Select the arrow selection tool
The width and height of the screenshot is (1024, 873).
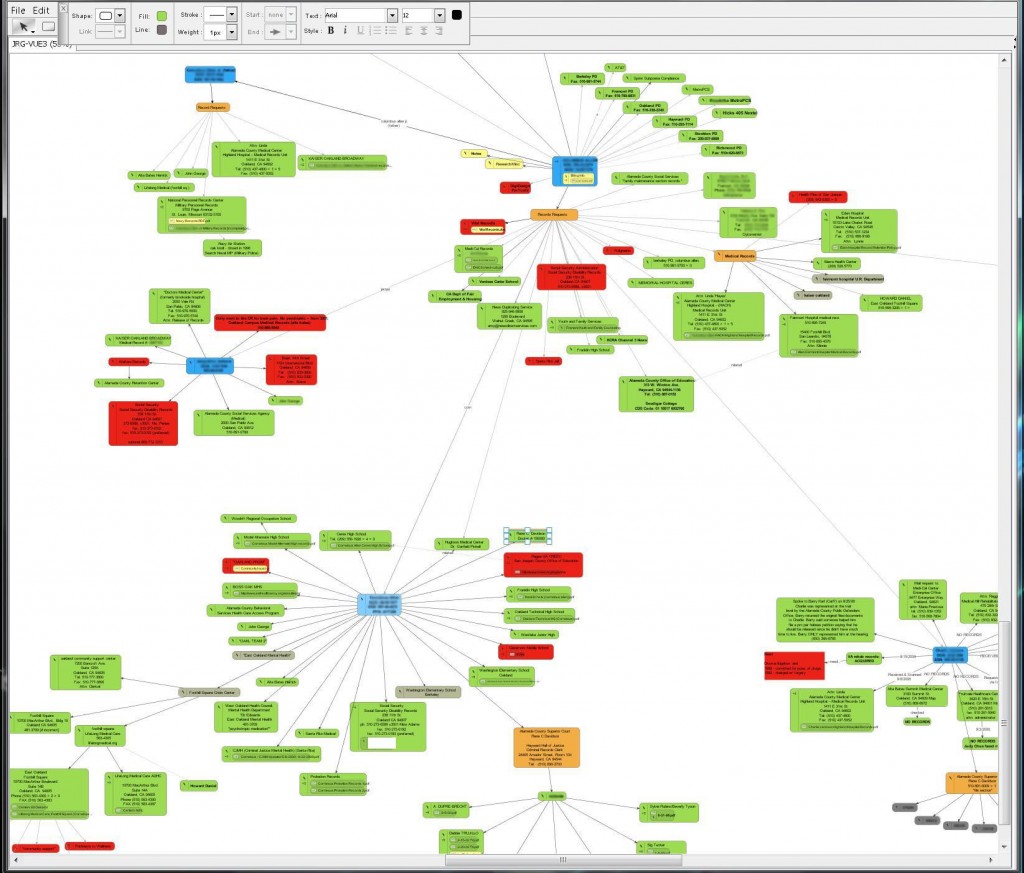[24, 26]
